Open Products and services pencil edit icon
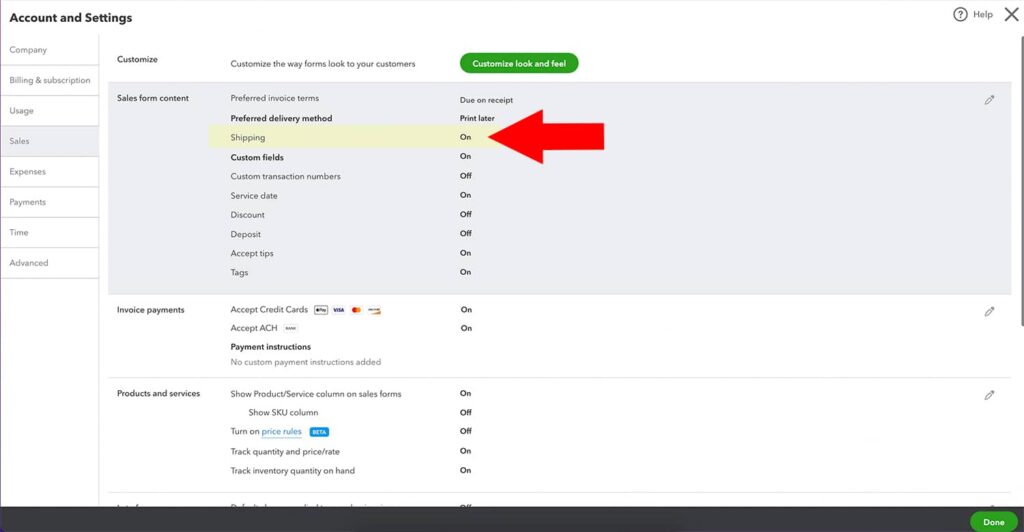Viewport: 1024px width, 532px height. (x=989, y=395)
